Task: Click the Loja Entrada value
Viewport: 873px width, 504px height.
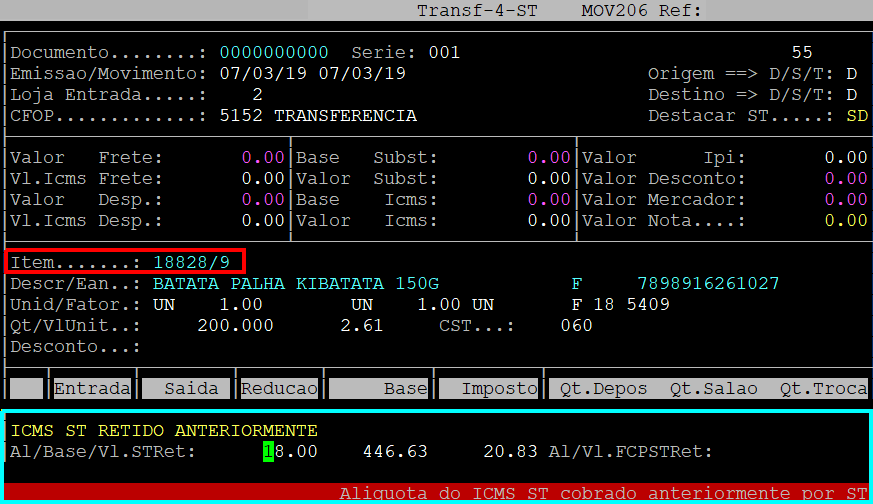Action: click(257, 95)
